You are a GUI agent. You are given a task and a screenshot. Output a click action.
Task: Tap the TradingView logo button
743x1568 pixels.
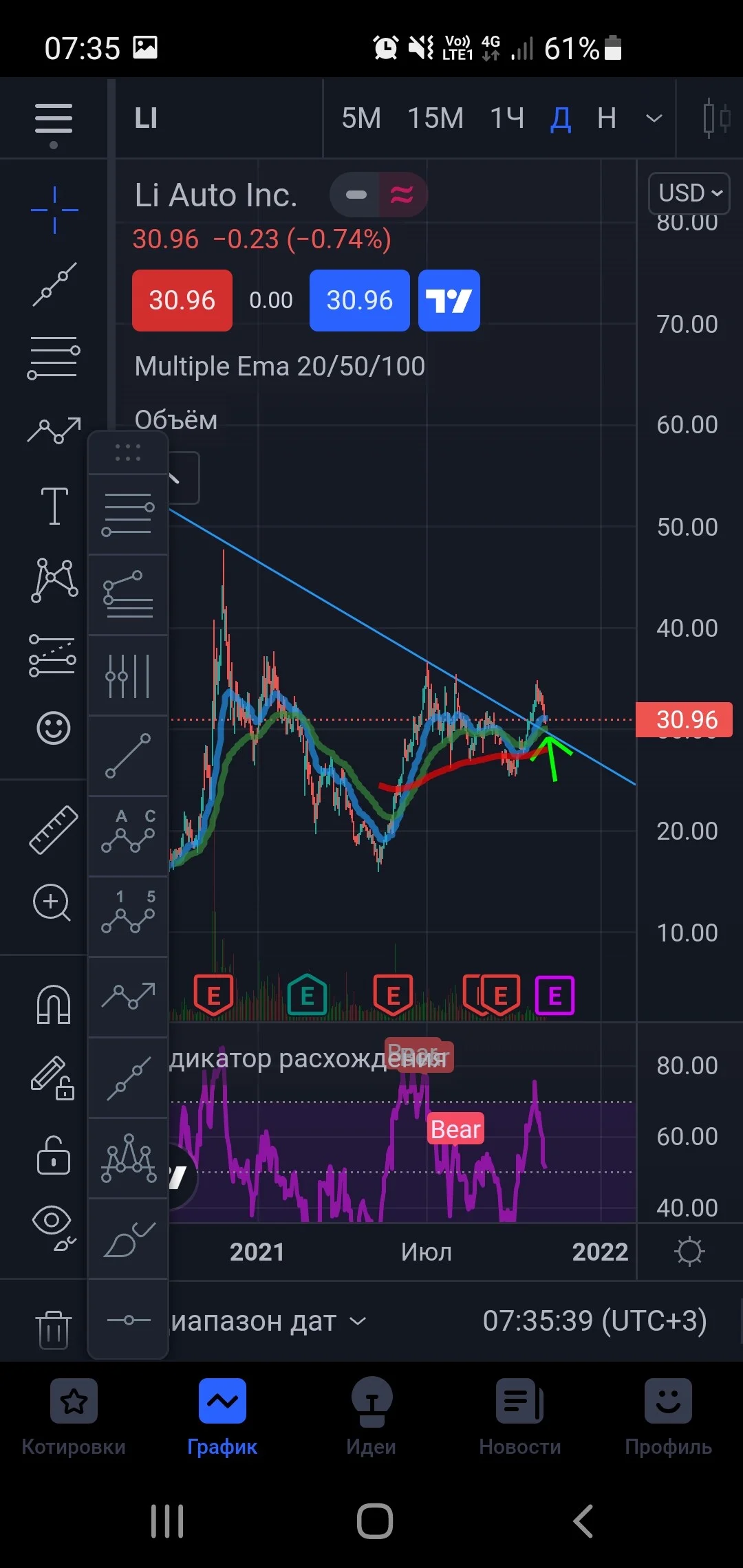tap(449, 301)
